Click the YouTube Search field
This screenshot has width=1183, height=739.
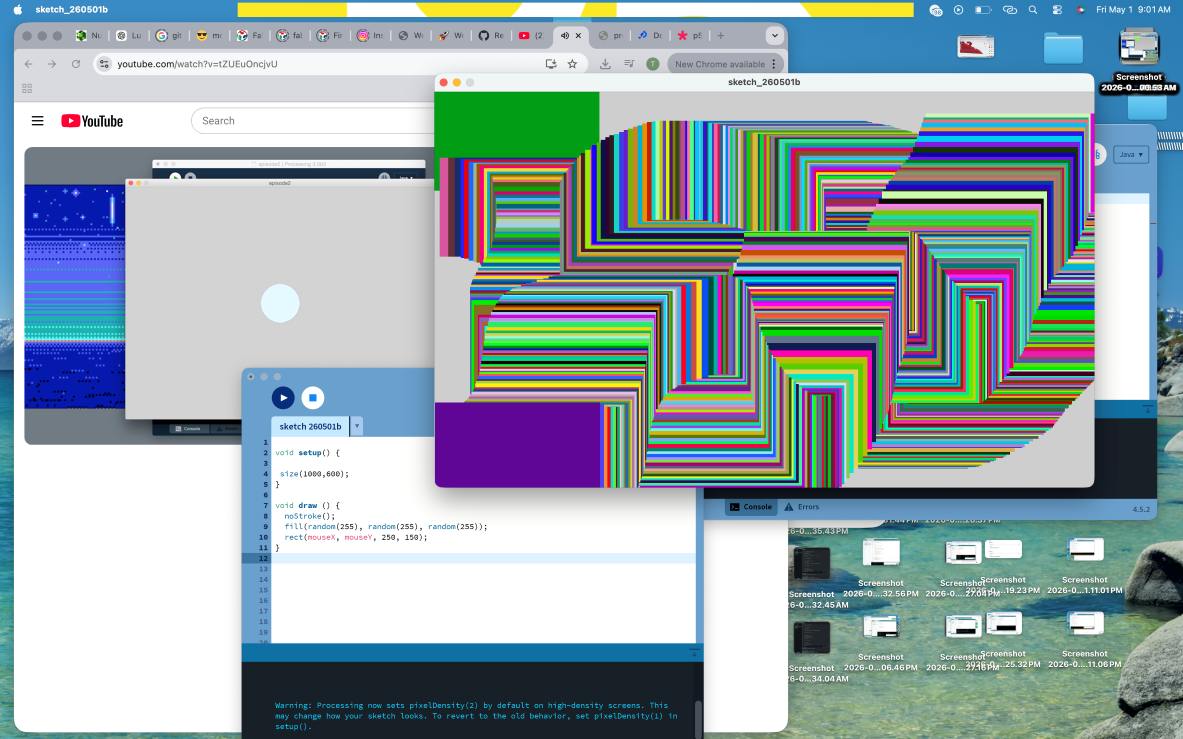pos(313,121)
